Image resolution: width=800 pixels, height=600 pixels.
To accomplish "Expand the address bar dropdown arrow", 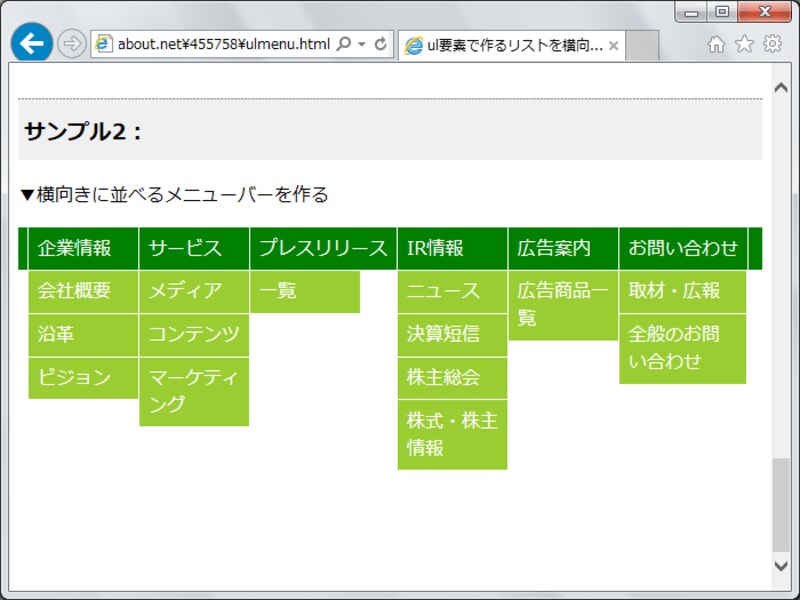I will (x=362, y=44).
